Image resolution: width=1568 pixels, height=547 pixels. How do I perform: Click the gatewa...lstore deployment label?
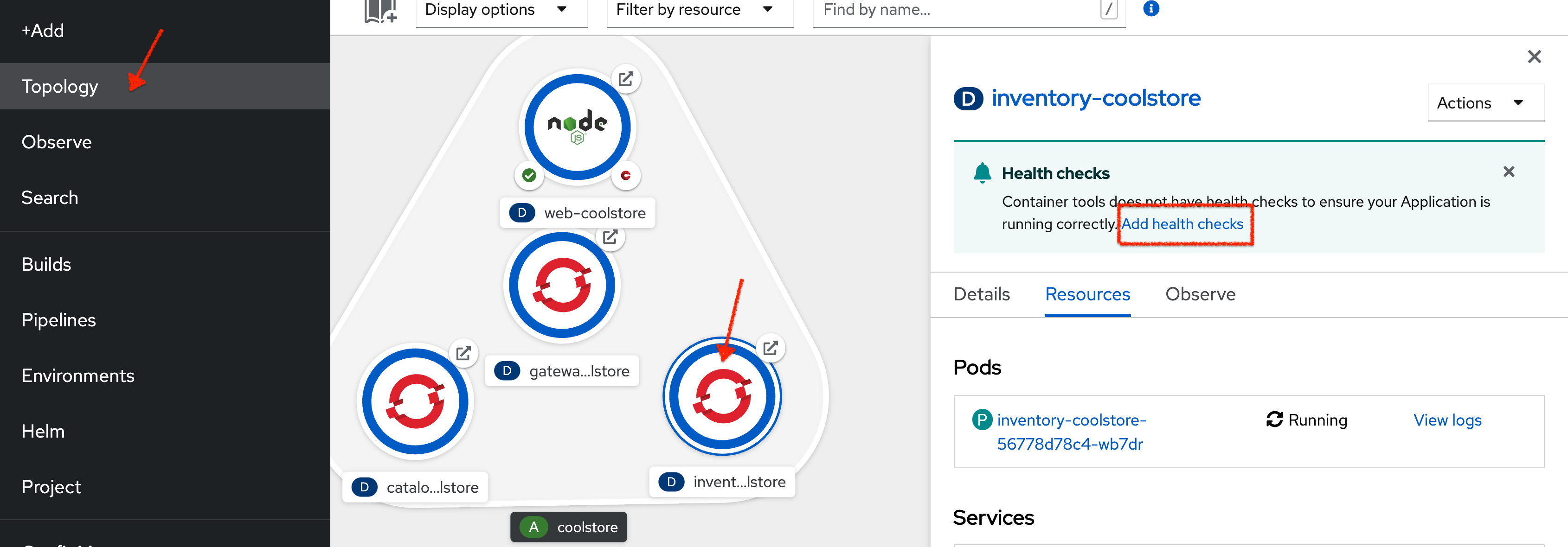pyautogui.click(x=562, y=370)
